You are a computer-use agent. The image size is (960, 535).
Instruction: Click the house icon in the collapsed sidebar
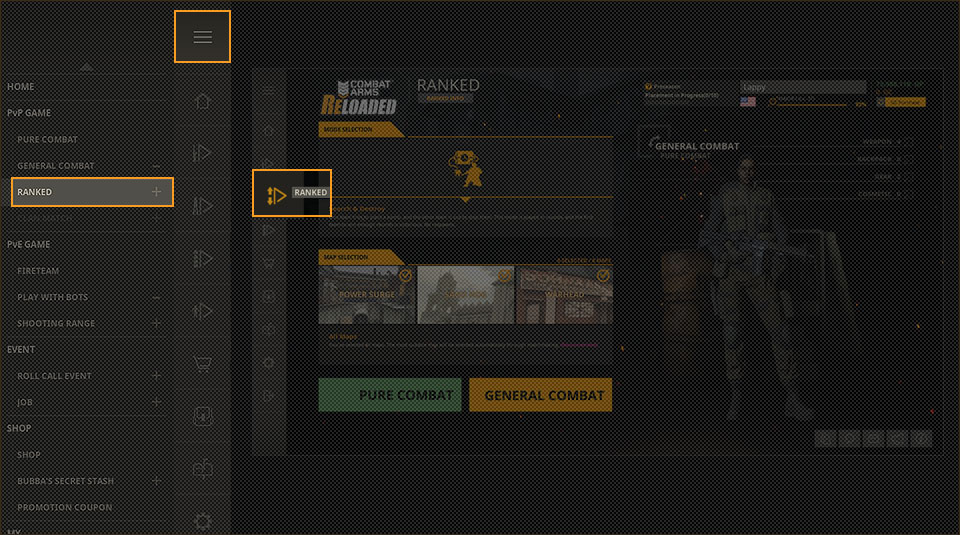pos(203,101)
